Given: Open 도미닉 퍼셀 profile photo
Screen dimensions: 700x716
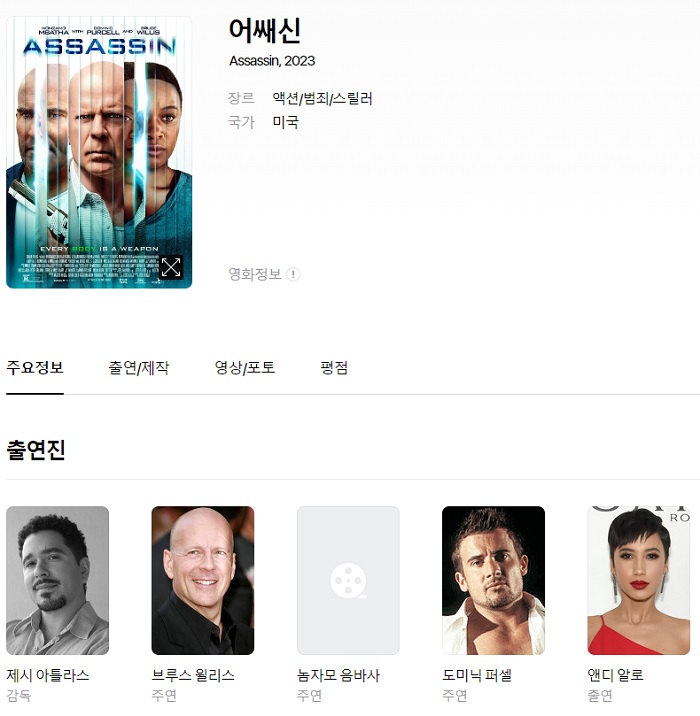Looking at the screenshot, I should click(x=494, y=580).
